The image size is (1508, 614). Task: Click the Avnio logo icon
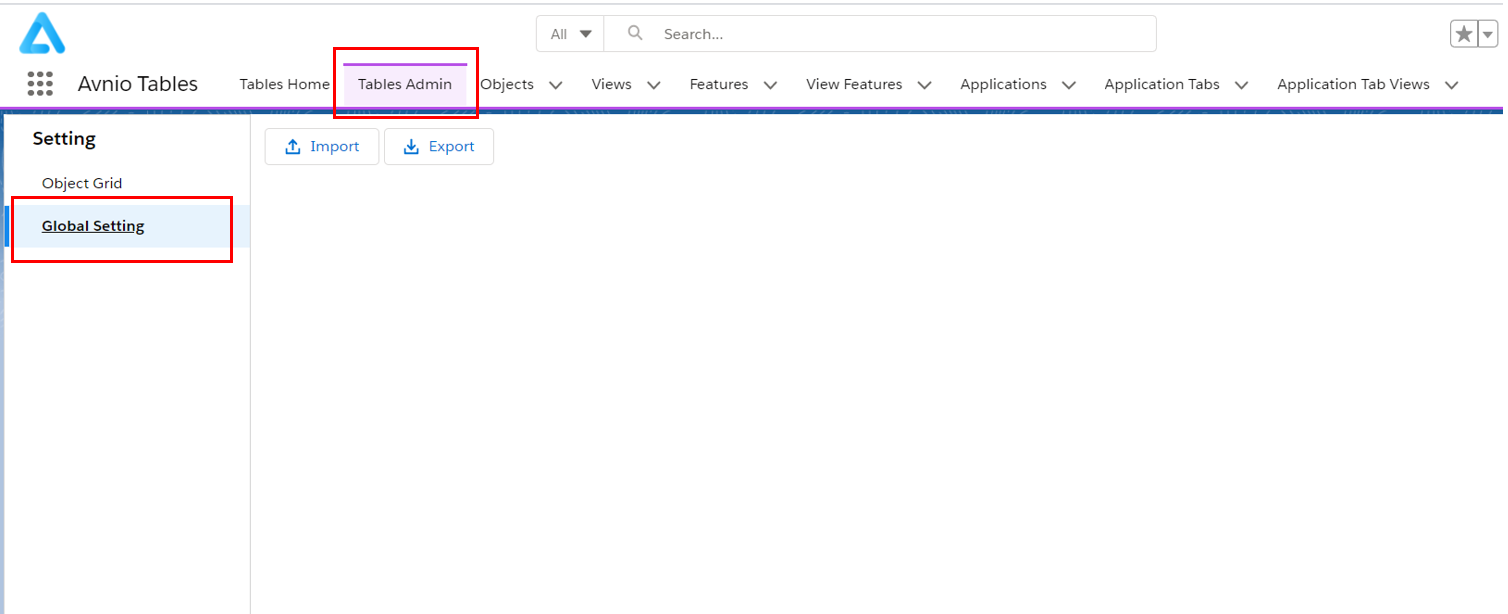42,33
